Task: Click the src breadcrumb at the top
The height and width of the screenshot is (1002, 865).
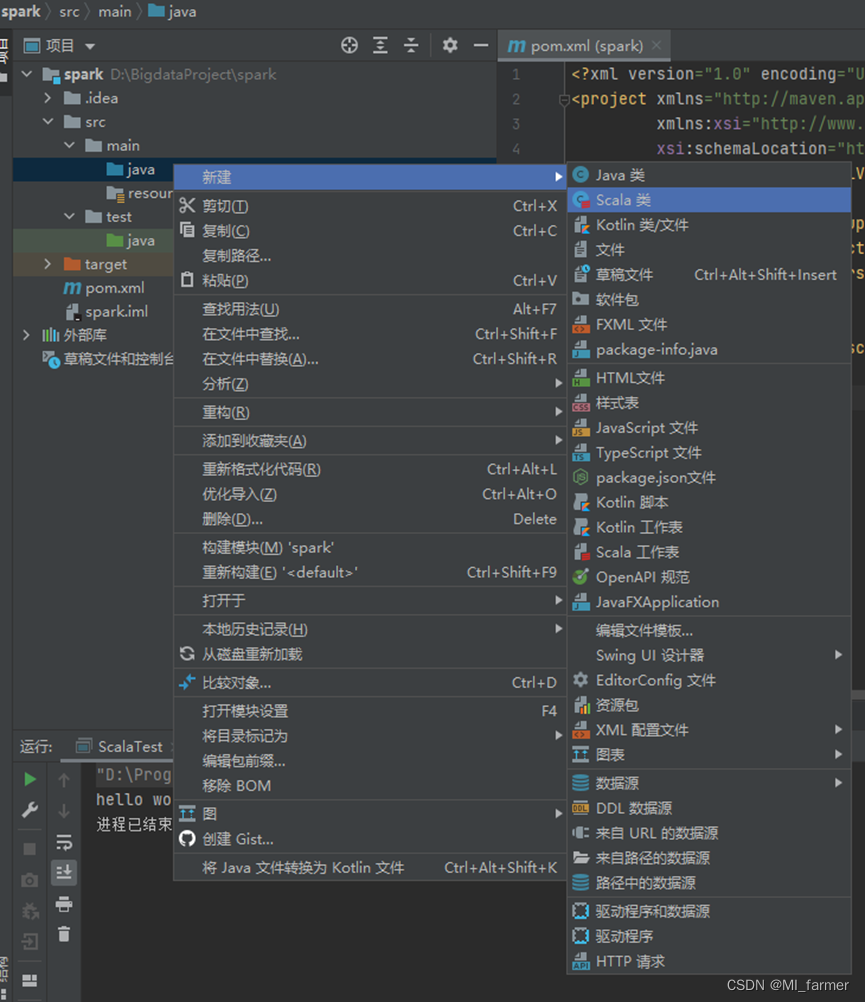Action: (x=68, y=12)
